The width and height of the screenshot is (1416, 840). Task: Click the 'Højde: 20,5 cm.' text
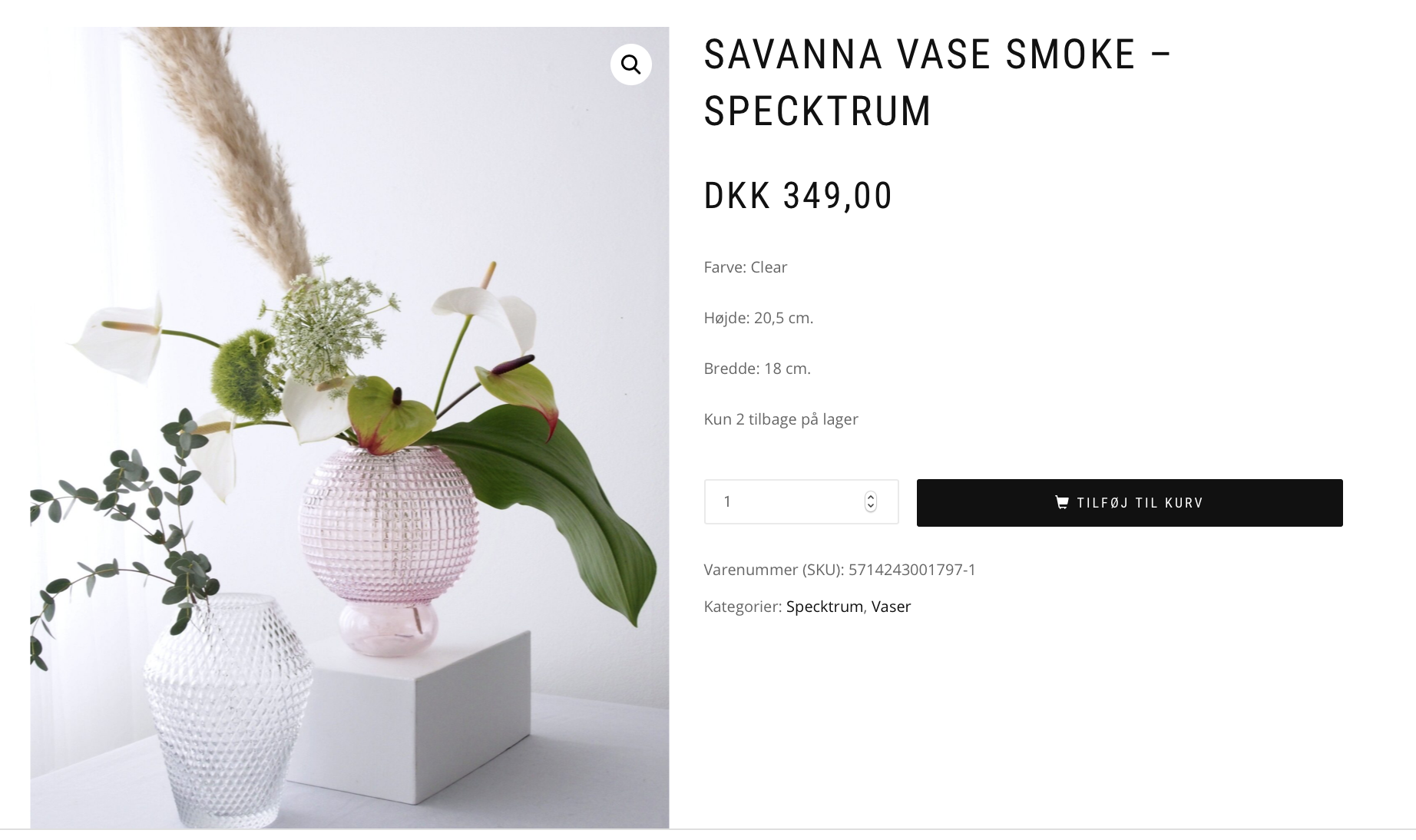[x=759, y=318]
